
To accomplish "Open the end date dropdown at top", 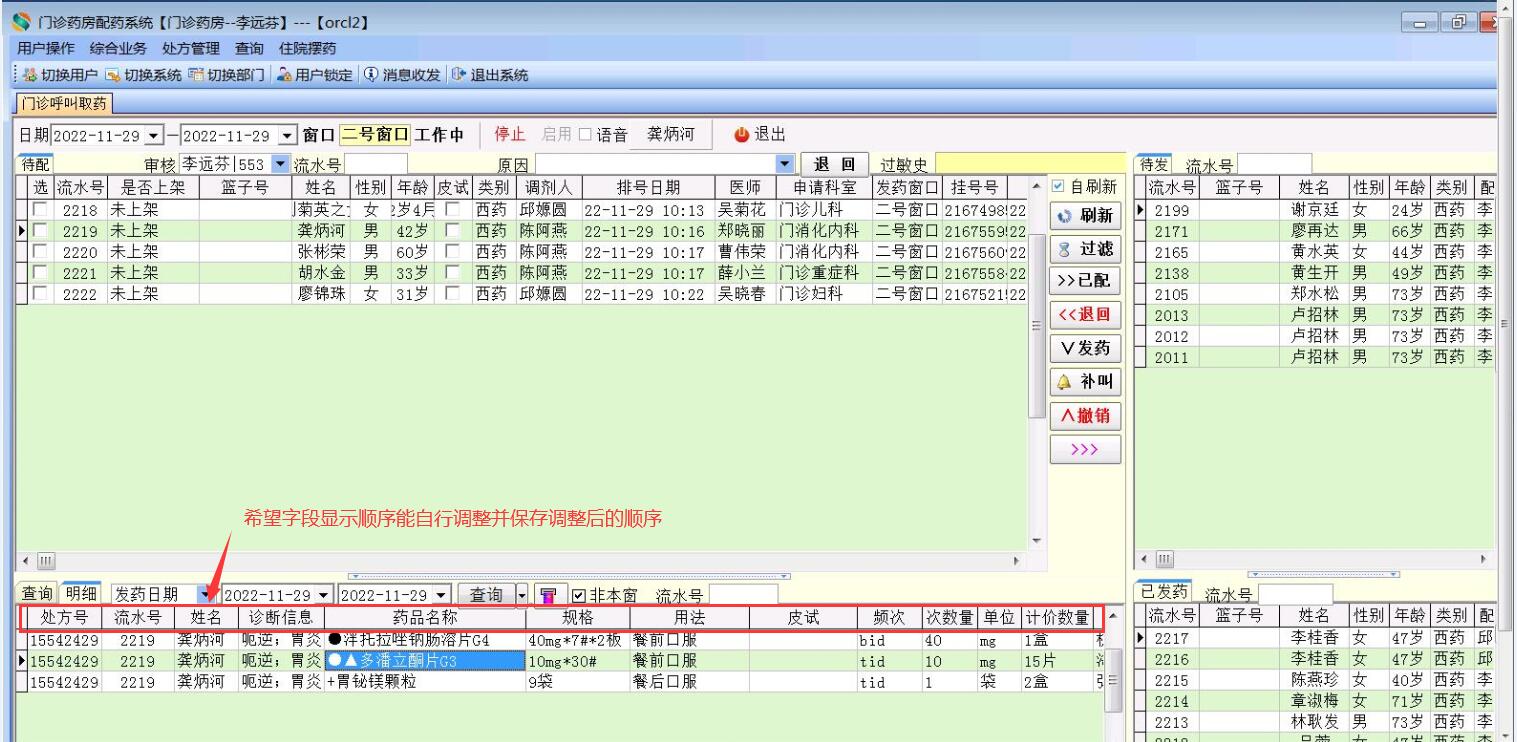I will pos(288,135).
